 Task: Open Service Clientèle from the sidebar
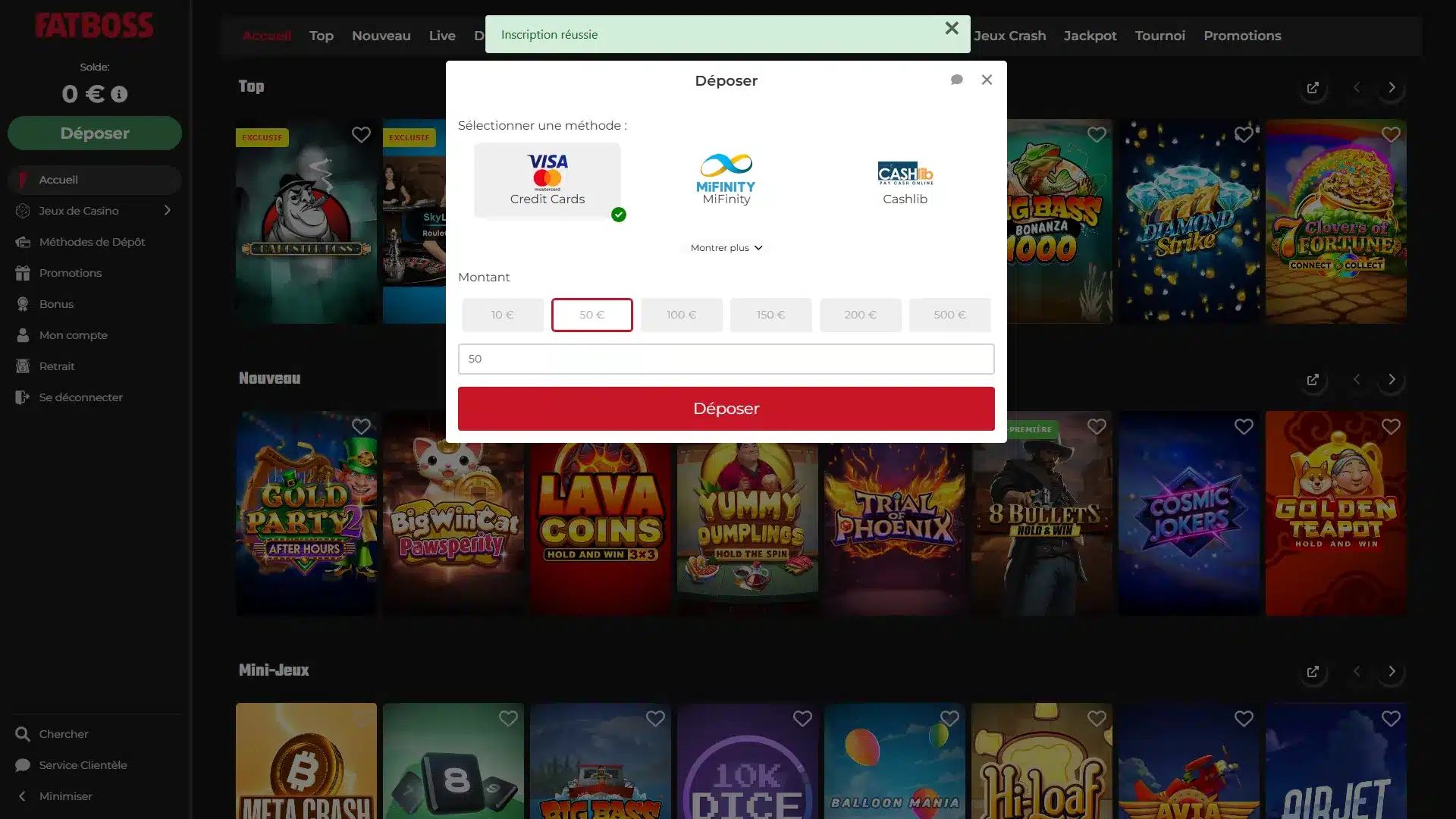tap(82, 765)
